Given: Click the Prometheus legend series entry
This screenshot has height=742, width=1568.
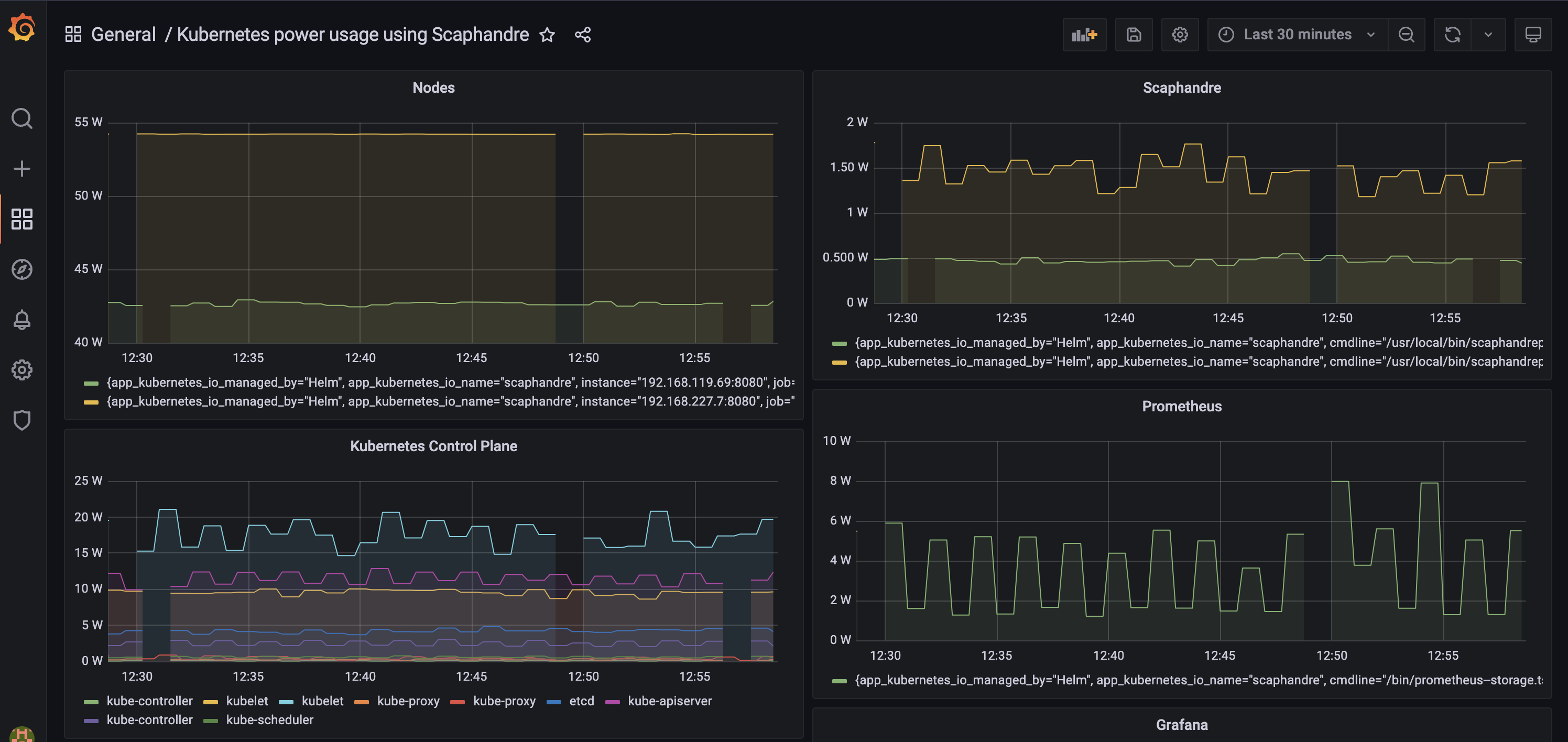Looking at the screenshot, I should click(1199, 680).
